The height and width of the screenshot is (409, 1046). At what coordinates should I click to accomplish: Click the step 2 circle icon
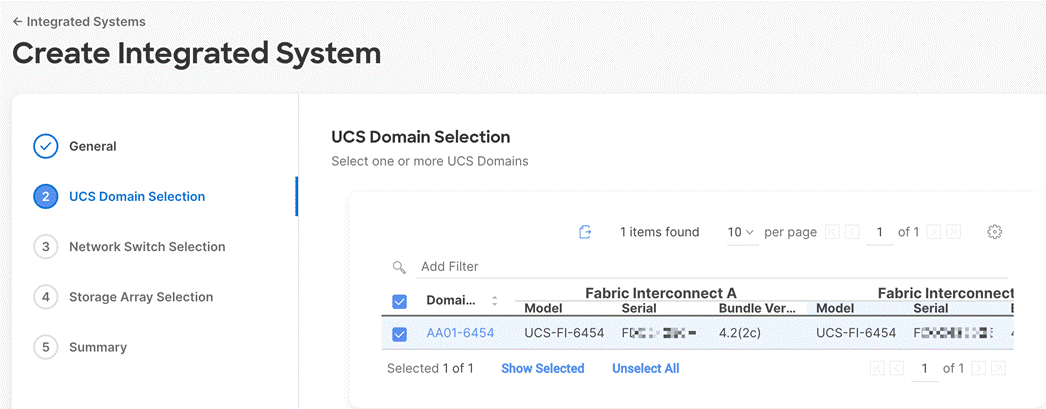(x=46, y=196)
